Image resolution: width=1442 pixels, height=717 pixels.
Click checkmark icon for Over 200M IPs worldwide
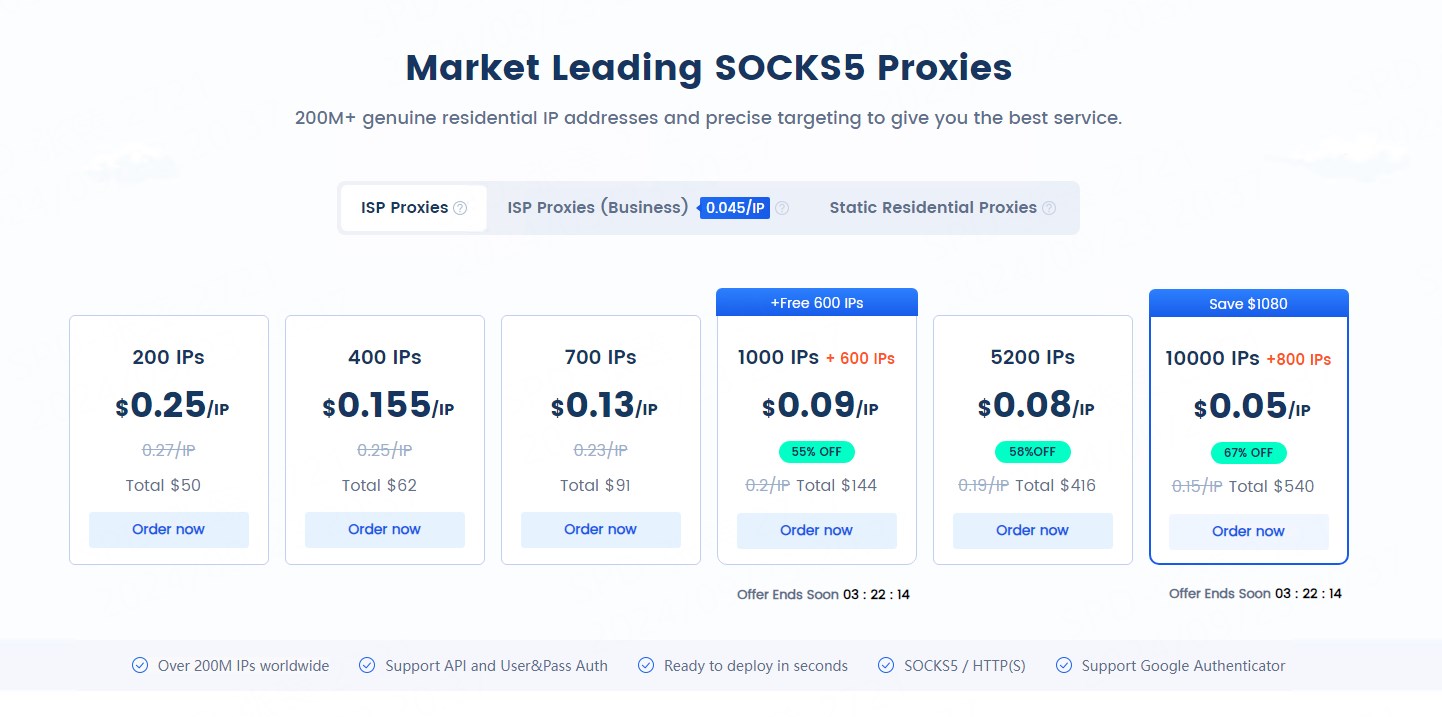[x=140, y=665]
